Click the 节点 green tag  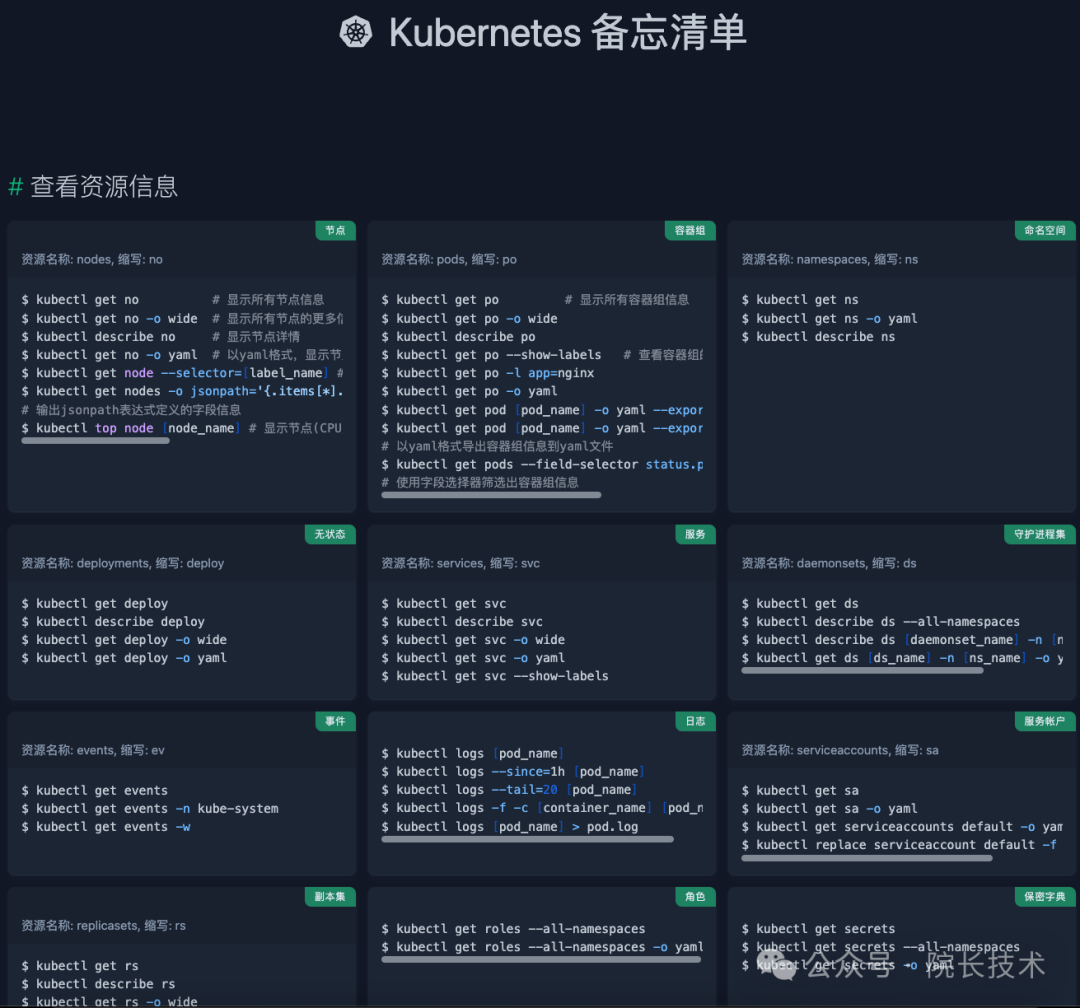coord(335,230)
